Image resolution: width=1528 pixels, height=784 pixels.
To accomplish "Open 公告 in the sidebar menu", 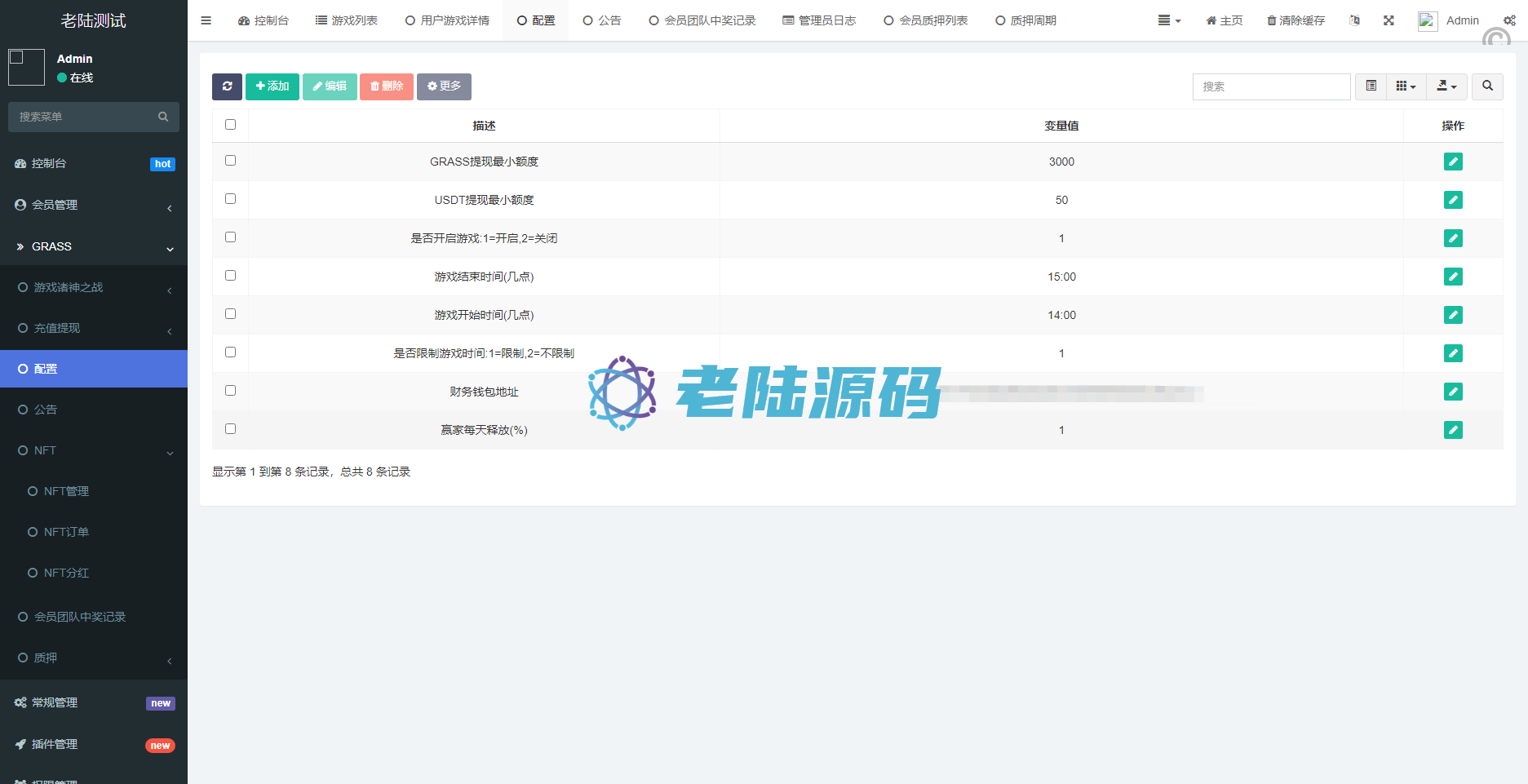I will click(46, 410).
